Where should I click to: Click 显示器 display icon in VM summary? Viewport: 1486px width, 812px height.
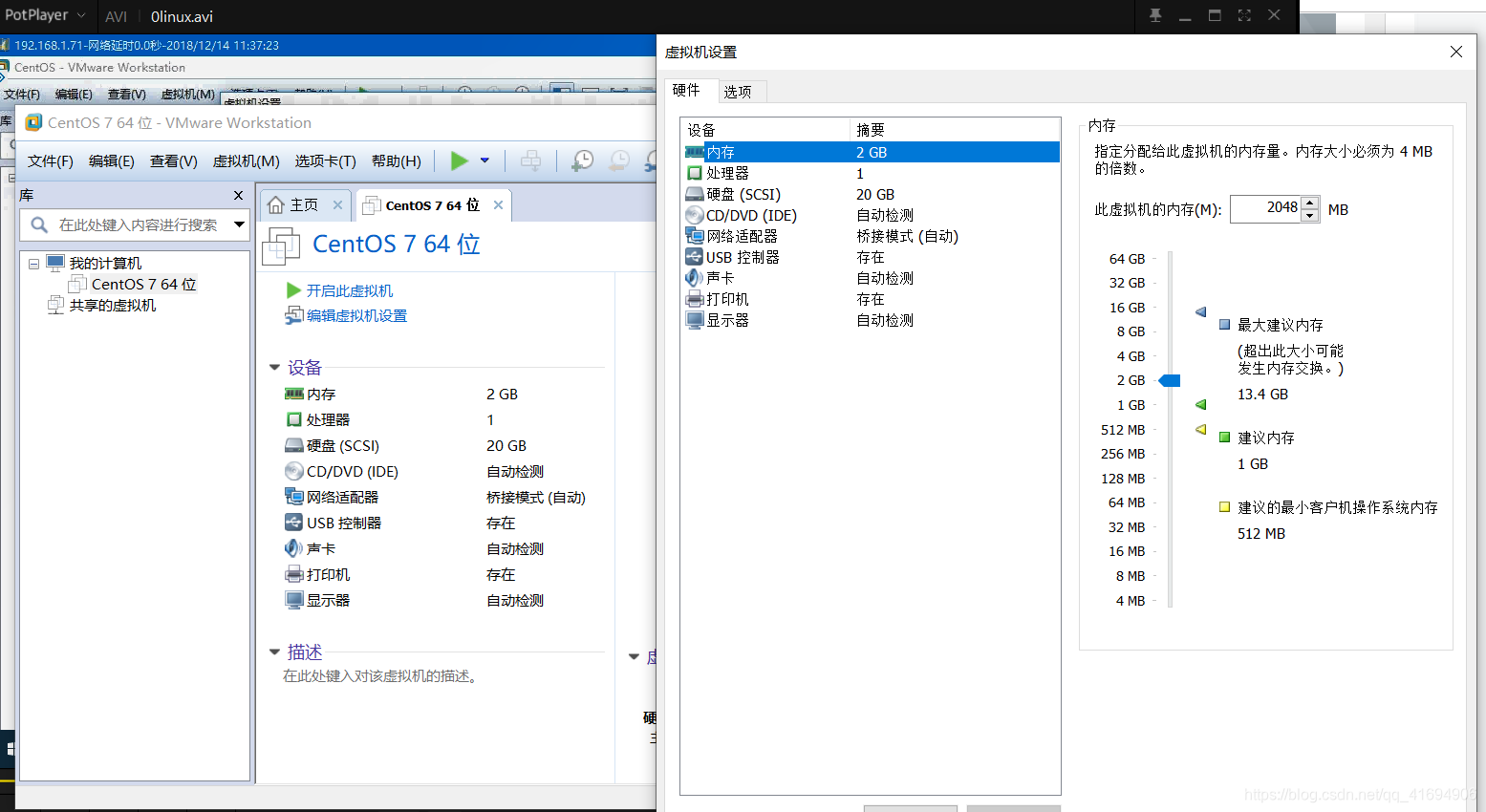pos(293,600)
